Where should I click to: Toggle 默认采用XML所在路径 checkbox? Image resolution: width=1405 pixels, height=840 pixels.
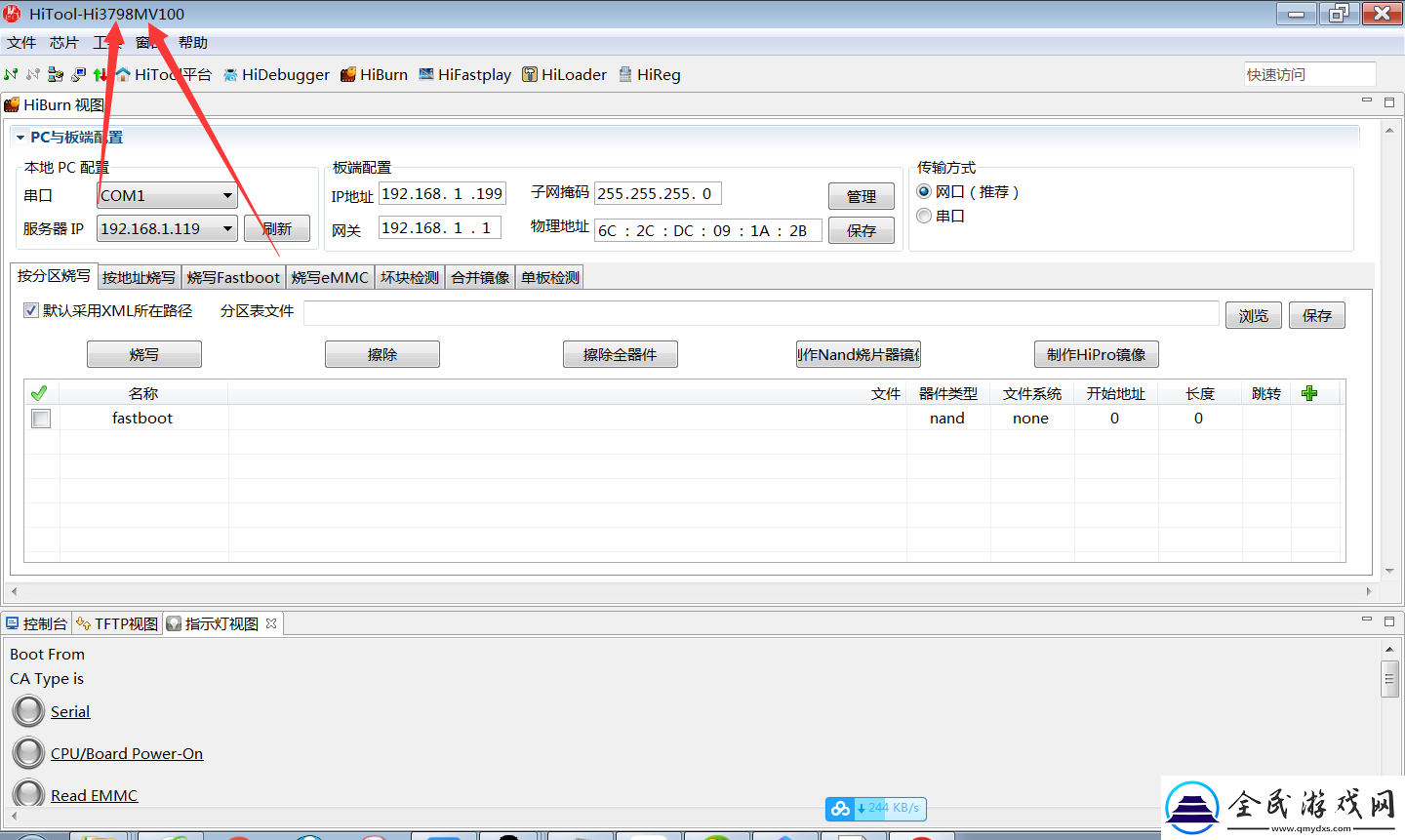[x=31, y=310]
